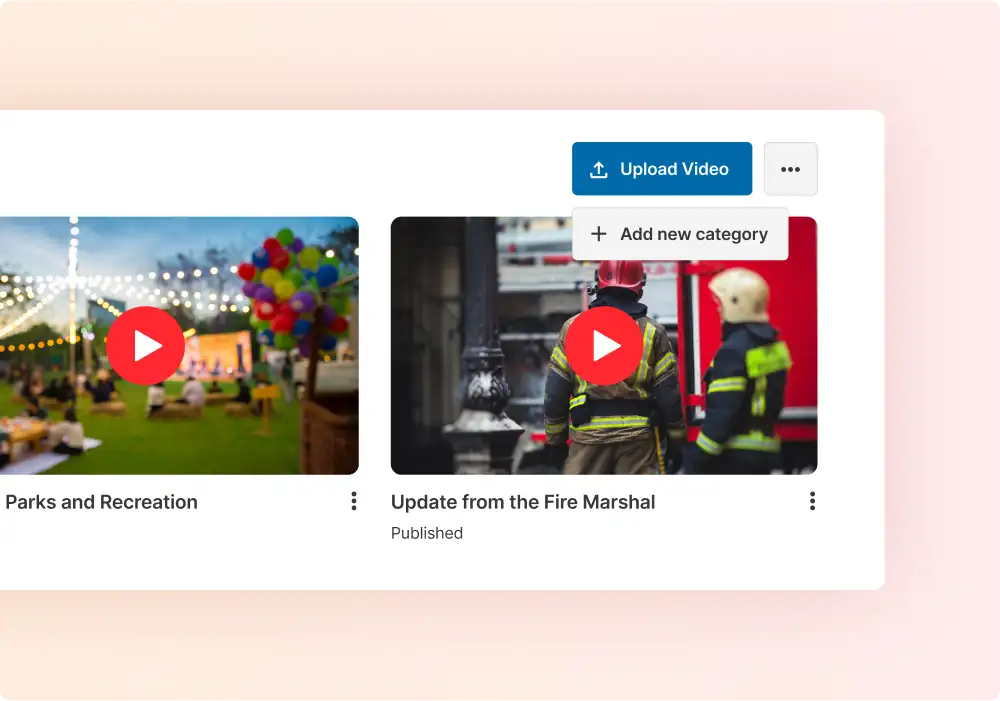Select Add new category menu item
Viewport: 1000px width, 701px height.
pos(680,234)
